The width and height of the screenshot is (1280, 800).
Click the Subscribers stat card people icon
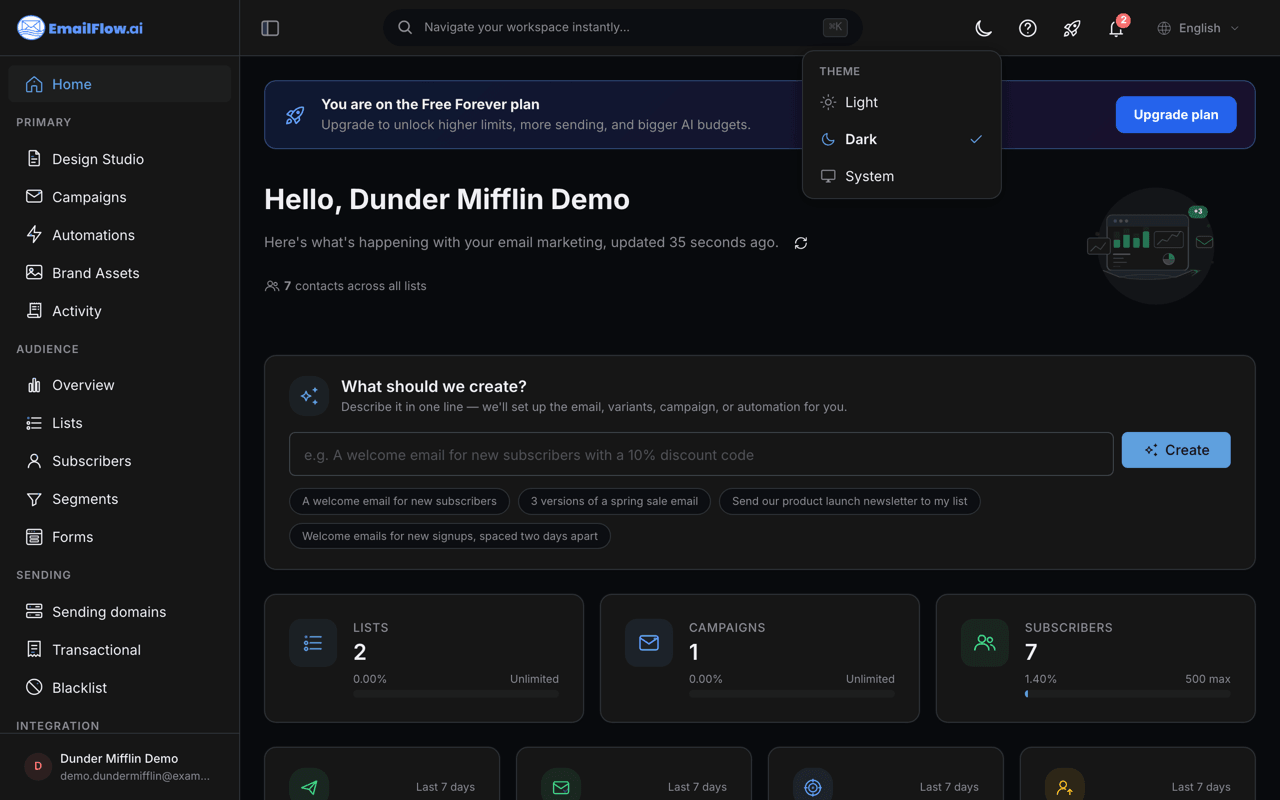pos(985,643)
